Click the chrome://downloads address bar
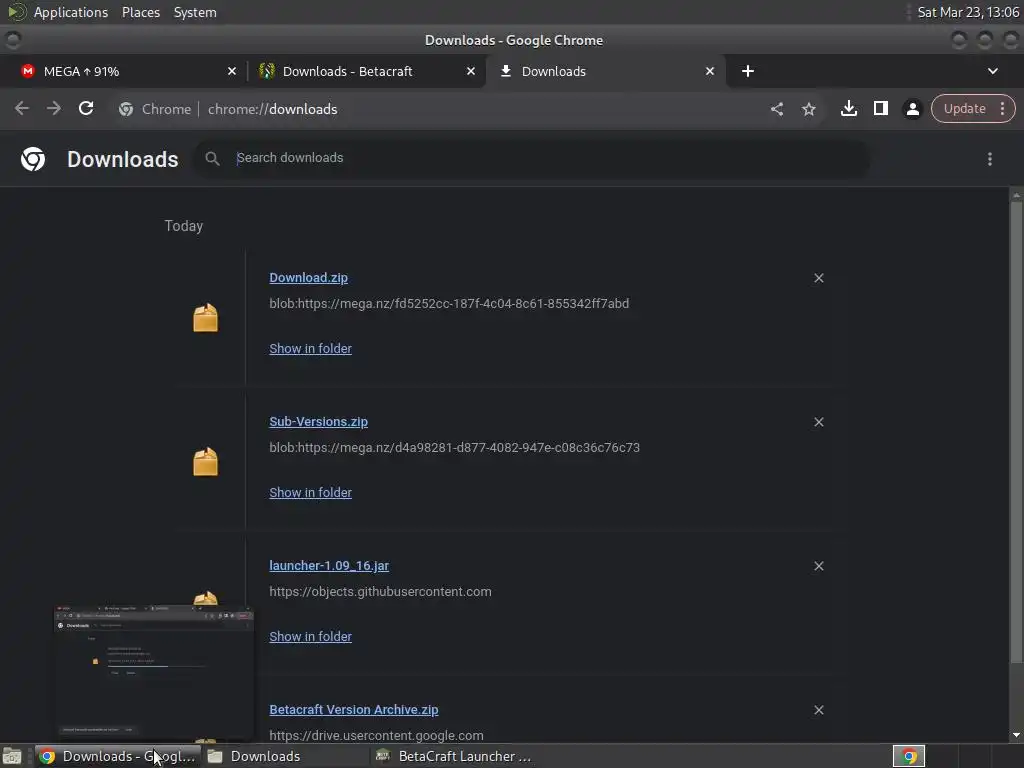Viewport: 1024px width, 768px height. coord(272,109)
